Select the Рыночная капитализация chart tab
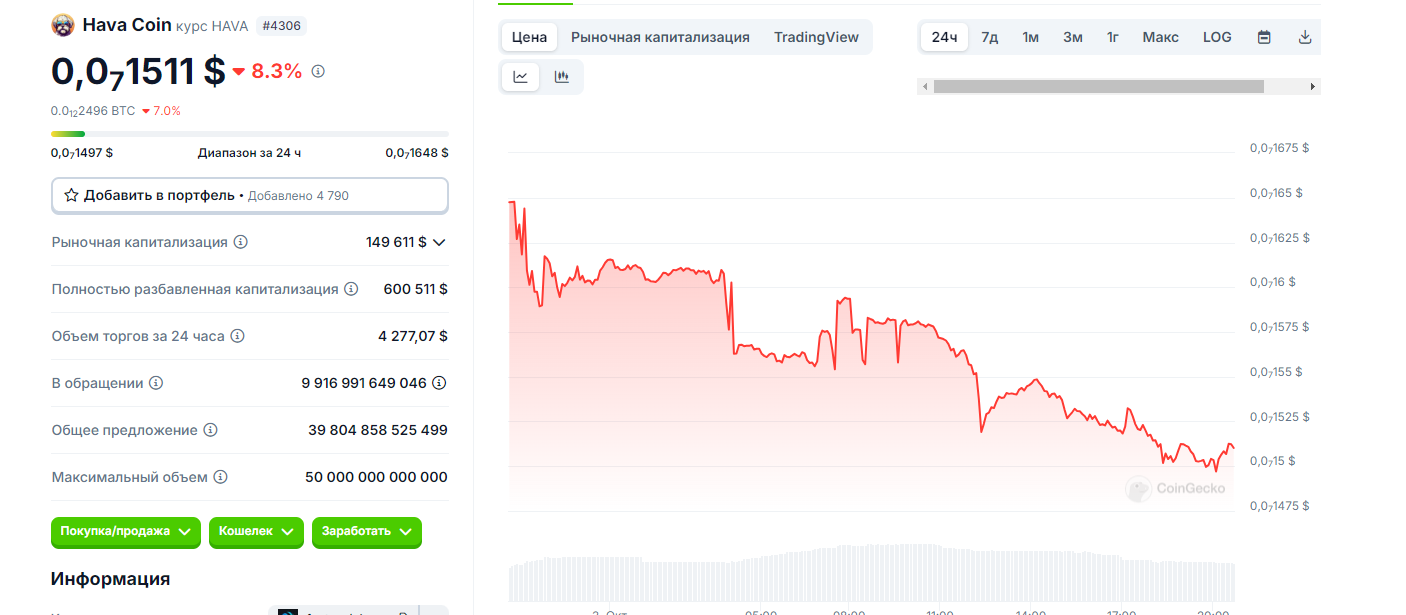This screenshot has height=615, width=1406. (660, 37)
